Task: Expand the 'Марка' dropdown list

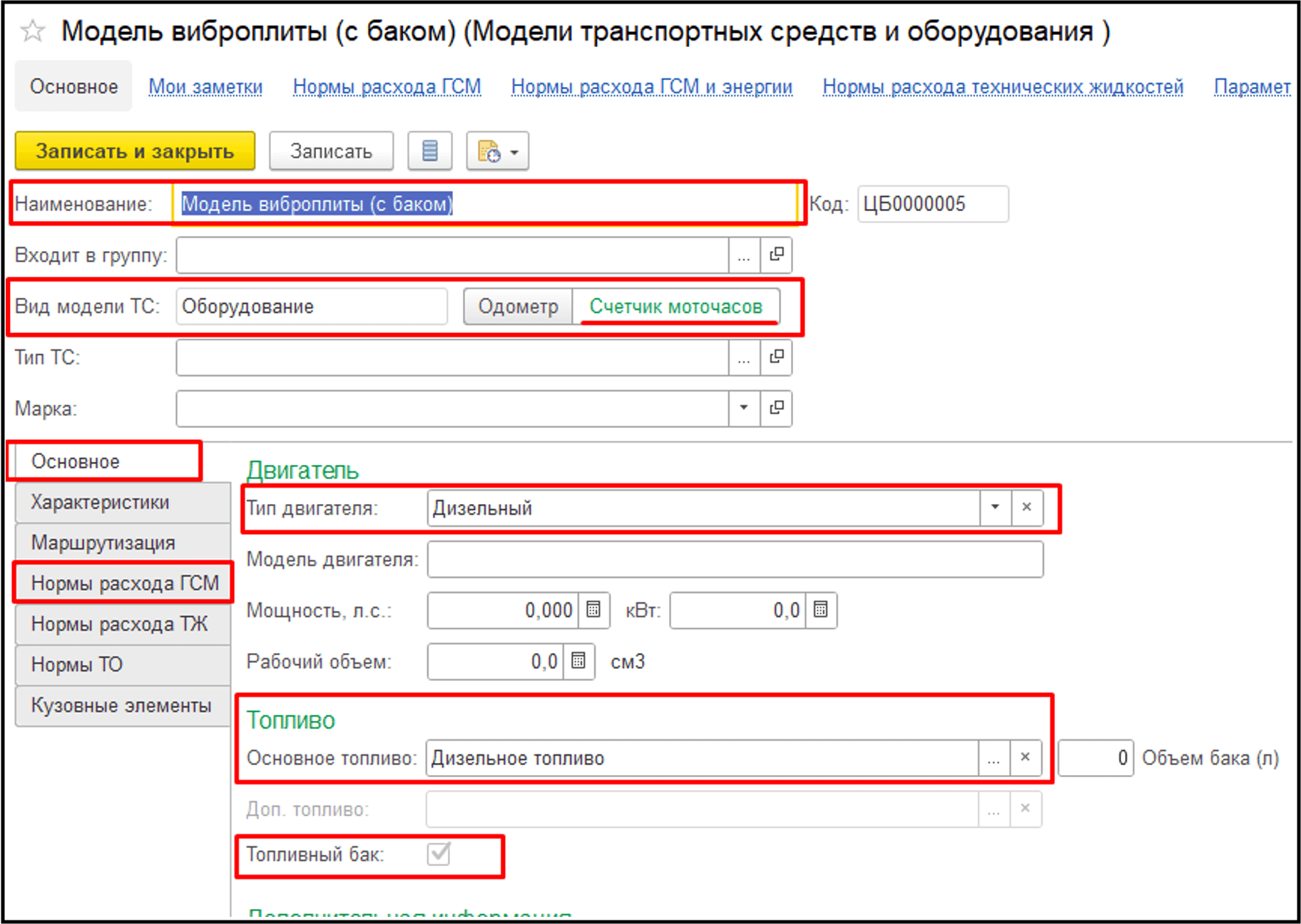Action: pyautogui.click(x=744, y=408)
